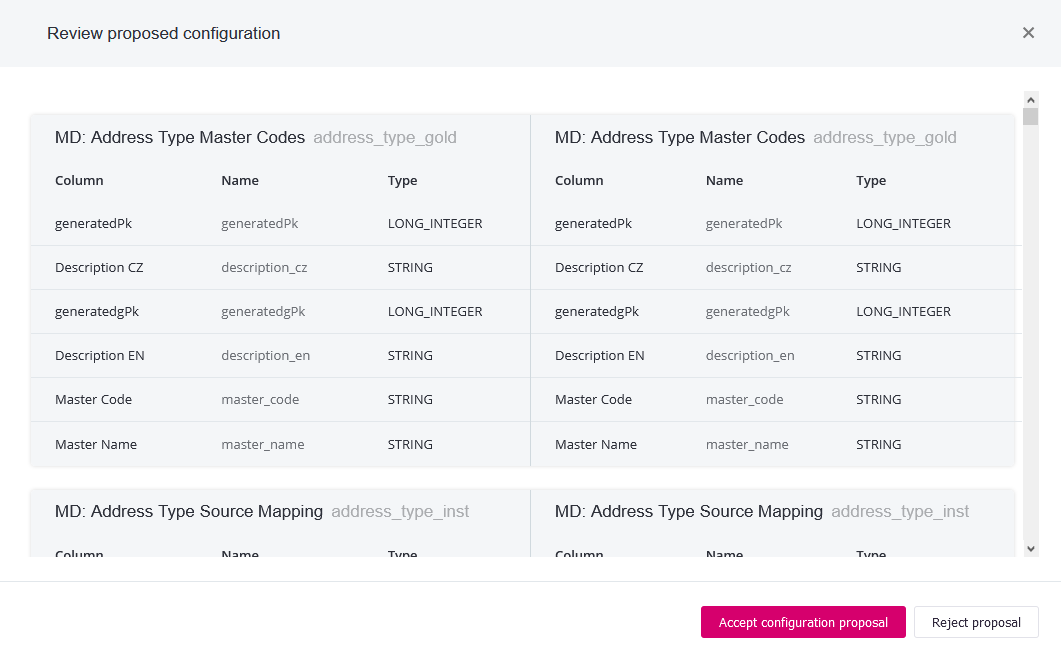
Task: Select left panel Address Type Master Codes title
Action: [x=180, y=138]
